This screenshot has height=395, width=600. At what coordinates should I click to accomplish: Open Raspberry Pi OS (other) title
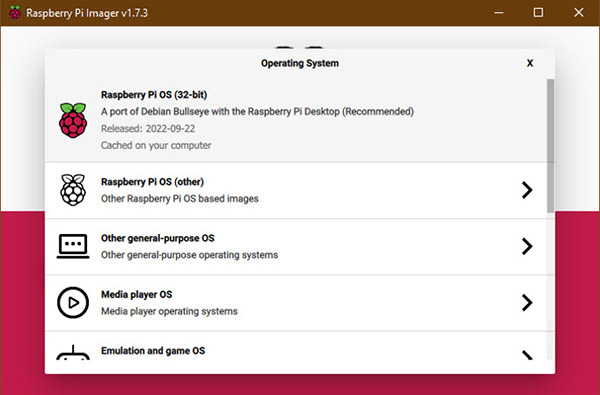pyautogui.click(x=152, y=182)
